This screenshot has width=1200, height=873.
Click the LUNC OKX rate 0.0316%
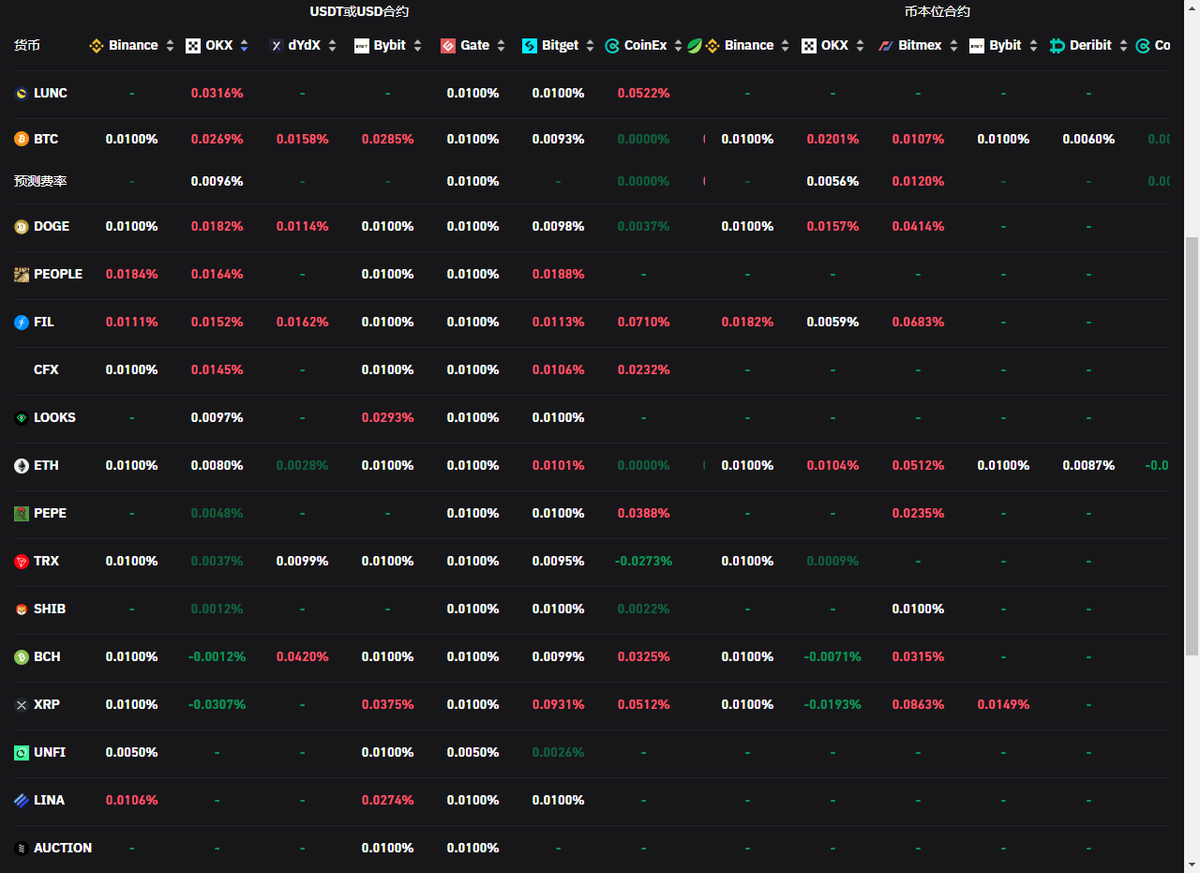click(x=217, y=93)
